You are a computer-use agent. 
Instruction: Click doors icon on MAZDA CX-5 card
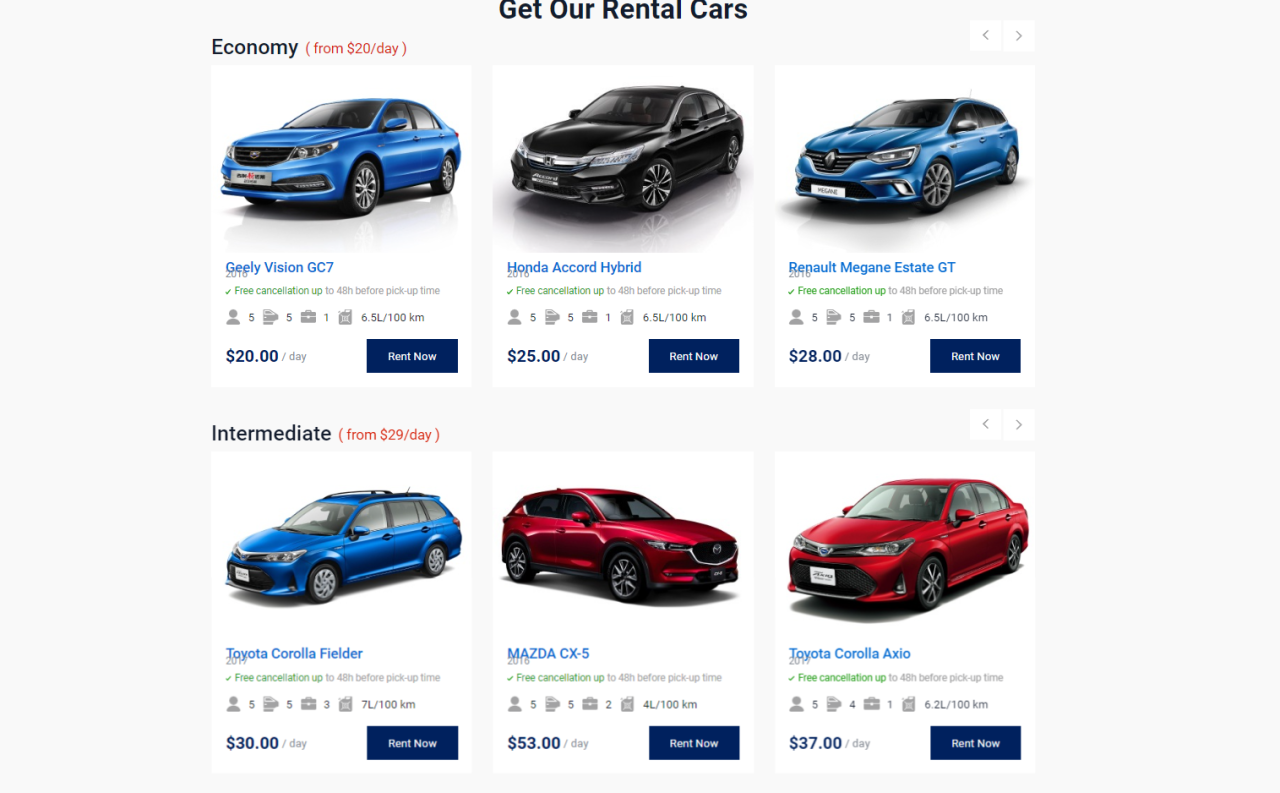point(552,704)
